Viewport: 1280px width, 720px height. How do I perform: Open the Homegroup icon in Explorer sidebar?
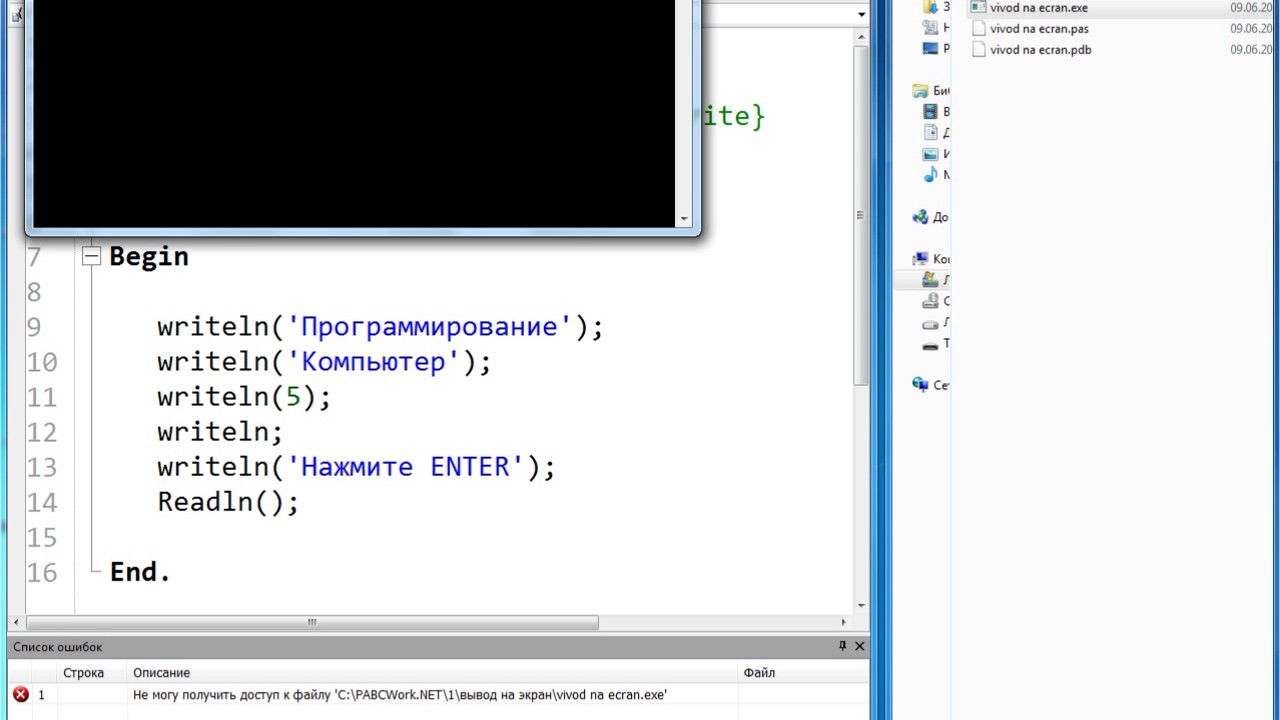[920, 217]
